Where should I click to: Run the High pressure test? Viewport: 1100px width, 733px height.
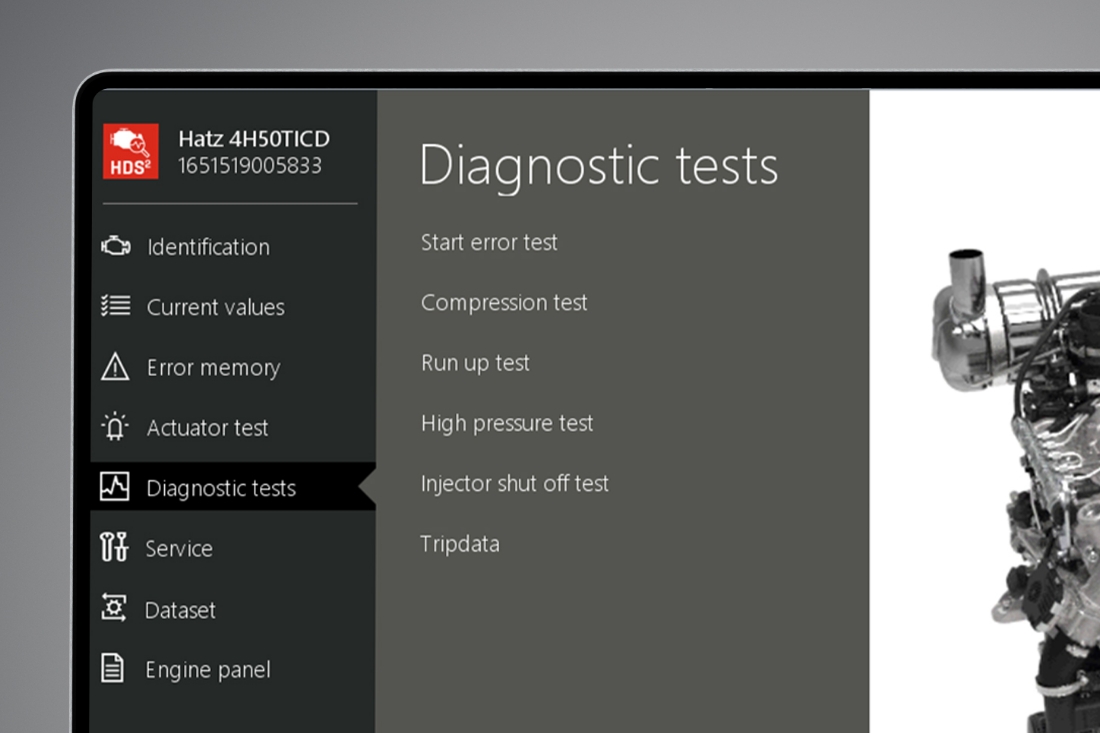pos(507,423)
